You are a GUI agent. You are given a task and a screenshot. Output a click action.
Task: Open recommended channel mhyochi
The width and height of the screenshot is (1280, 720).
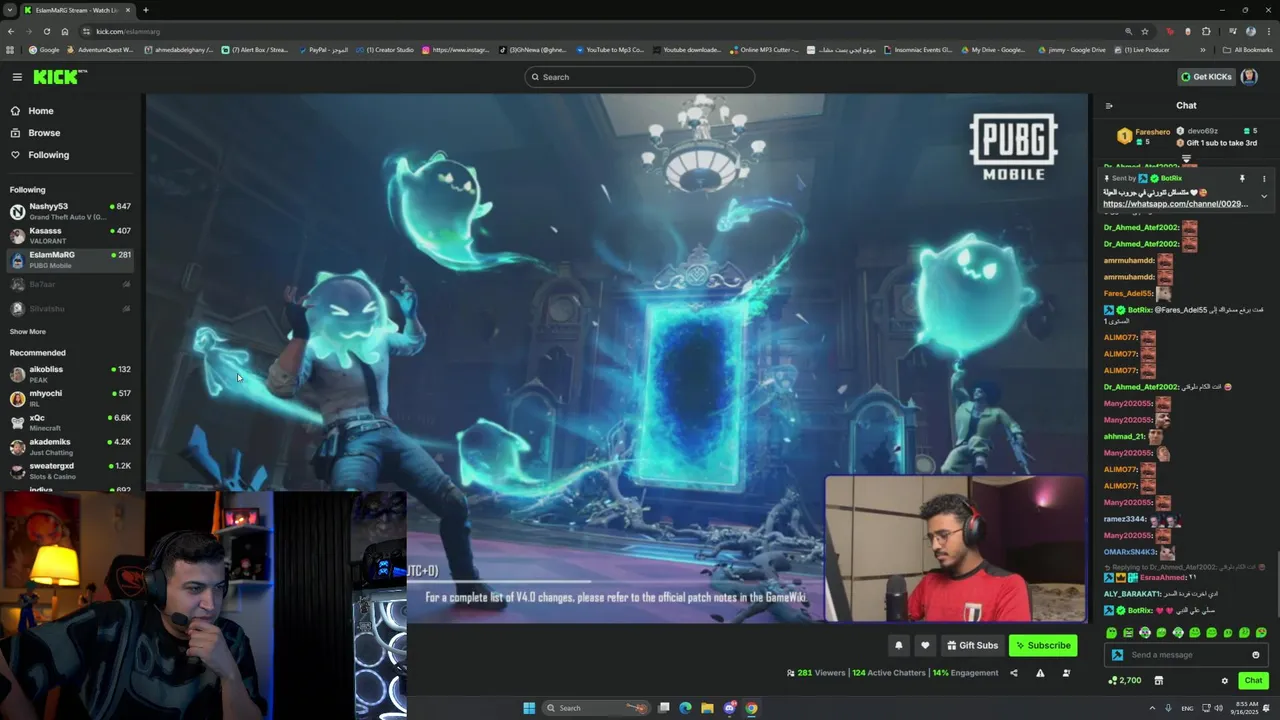point(70,398)
